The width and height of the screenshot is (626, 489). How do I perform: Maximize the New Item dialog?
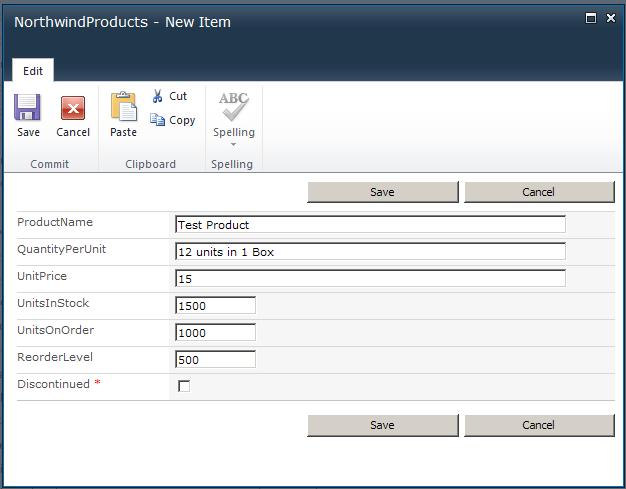(591, 18)
